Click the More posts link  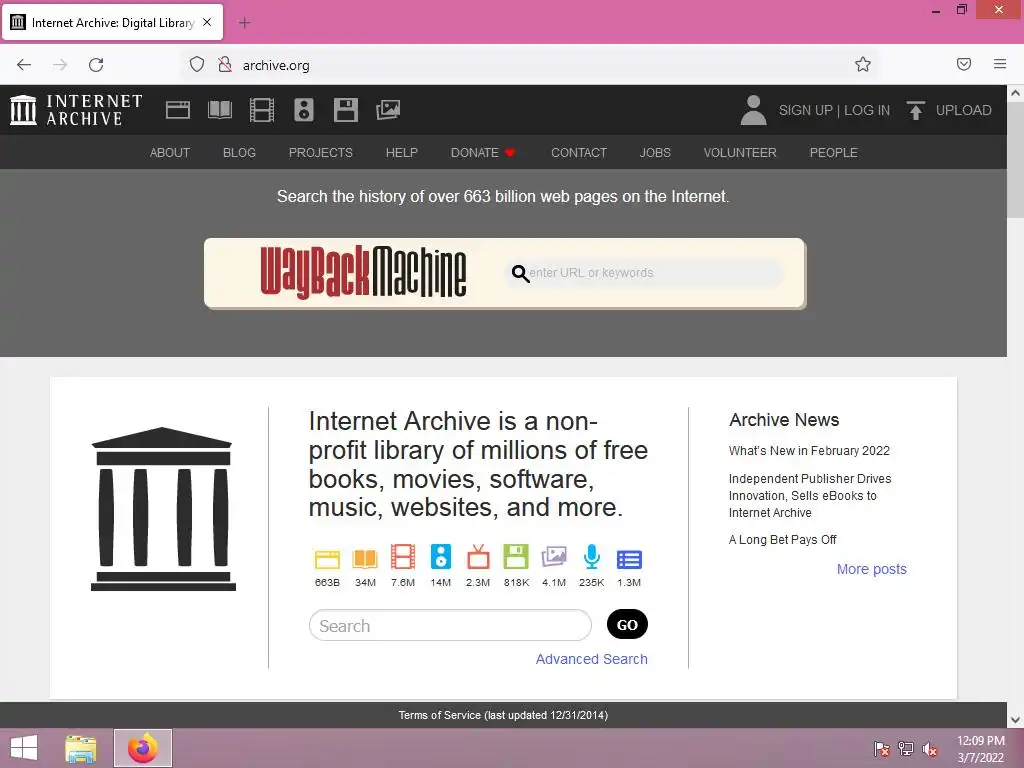(x=872, y=569)
